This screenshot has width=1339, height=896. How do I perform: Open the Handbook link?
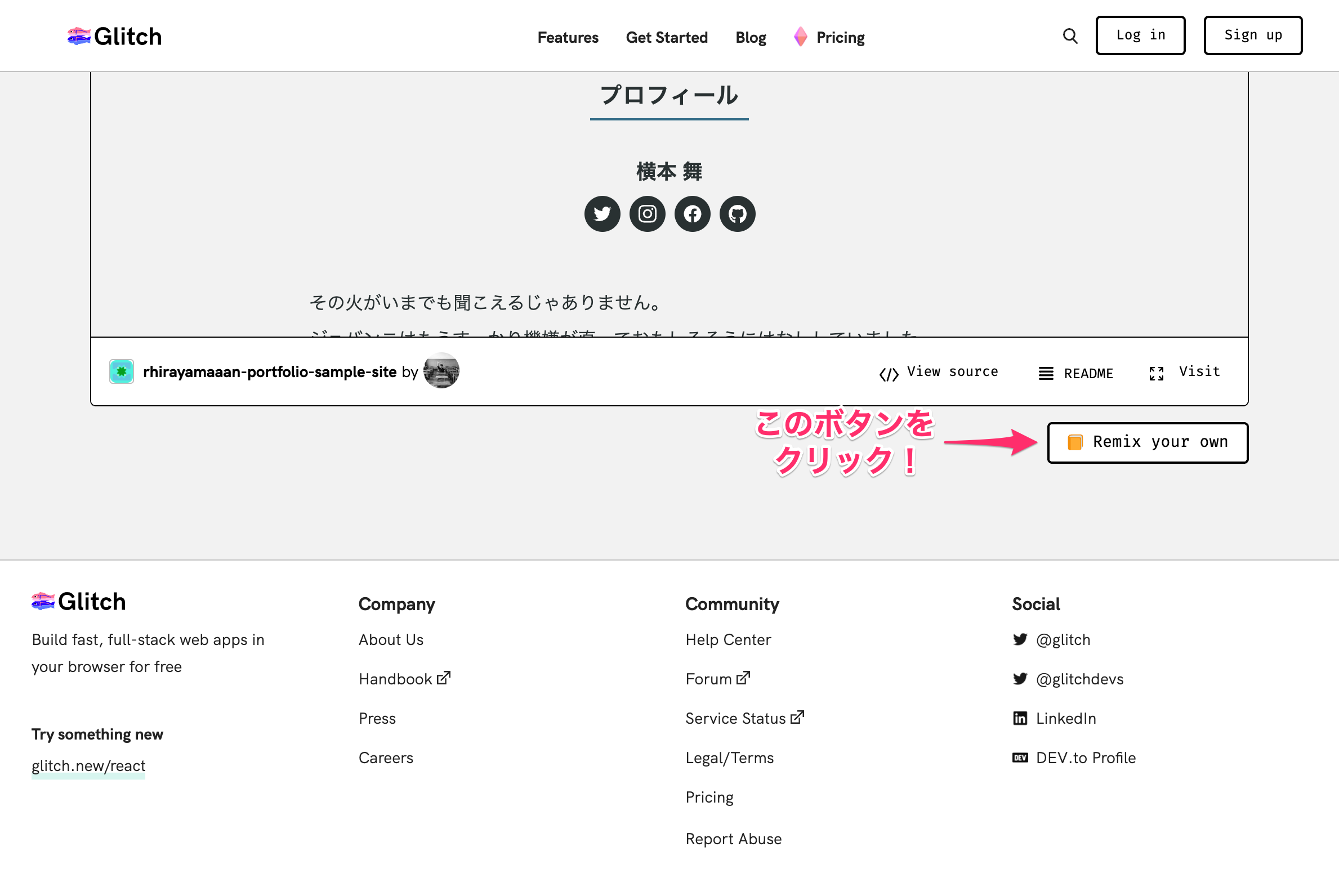tap(395, 679)
